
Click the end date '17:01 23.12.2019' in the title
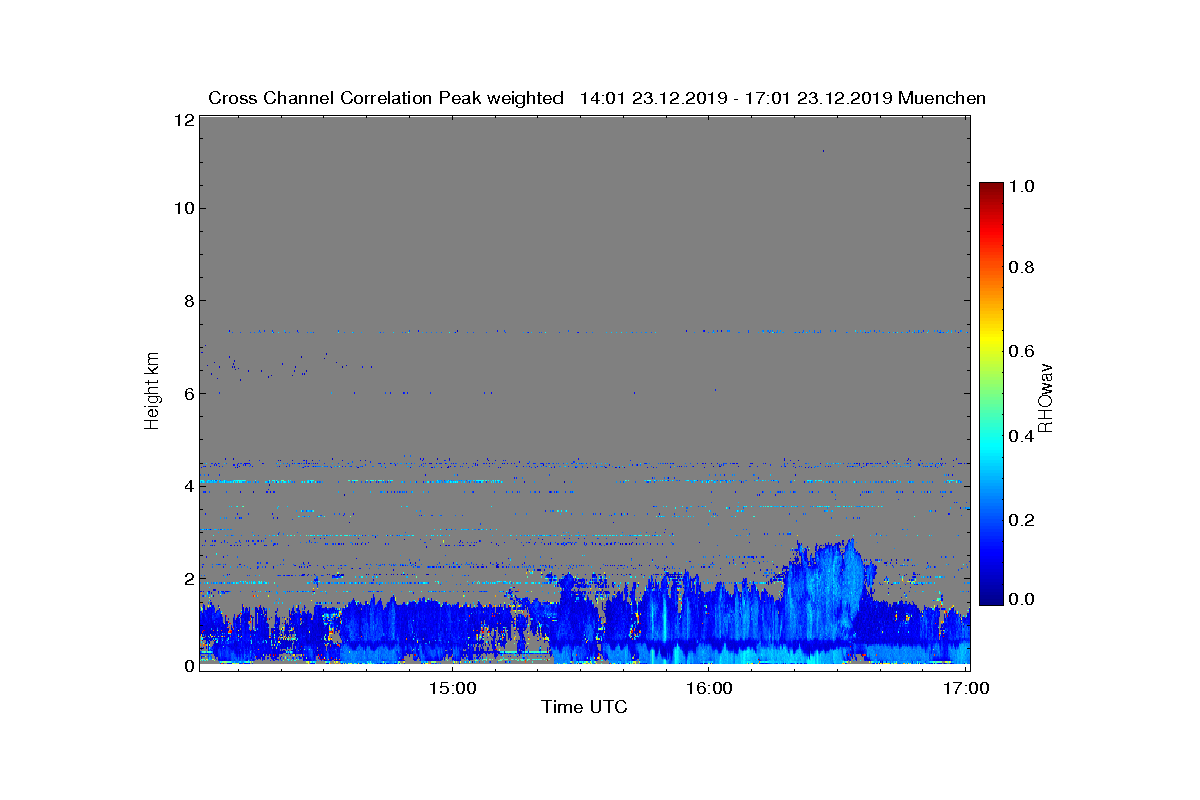point(817,98)
